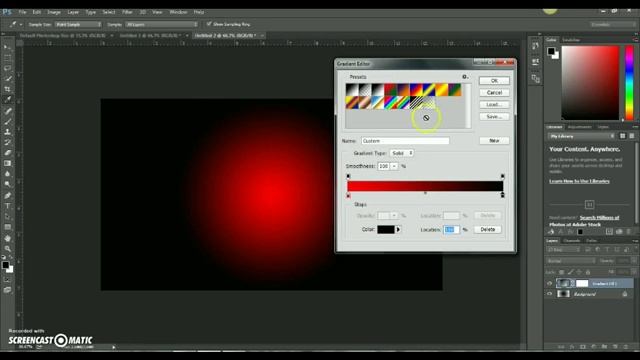Toggle lock position in Layers panel

579,272
